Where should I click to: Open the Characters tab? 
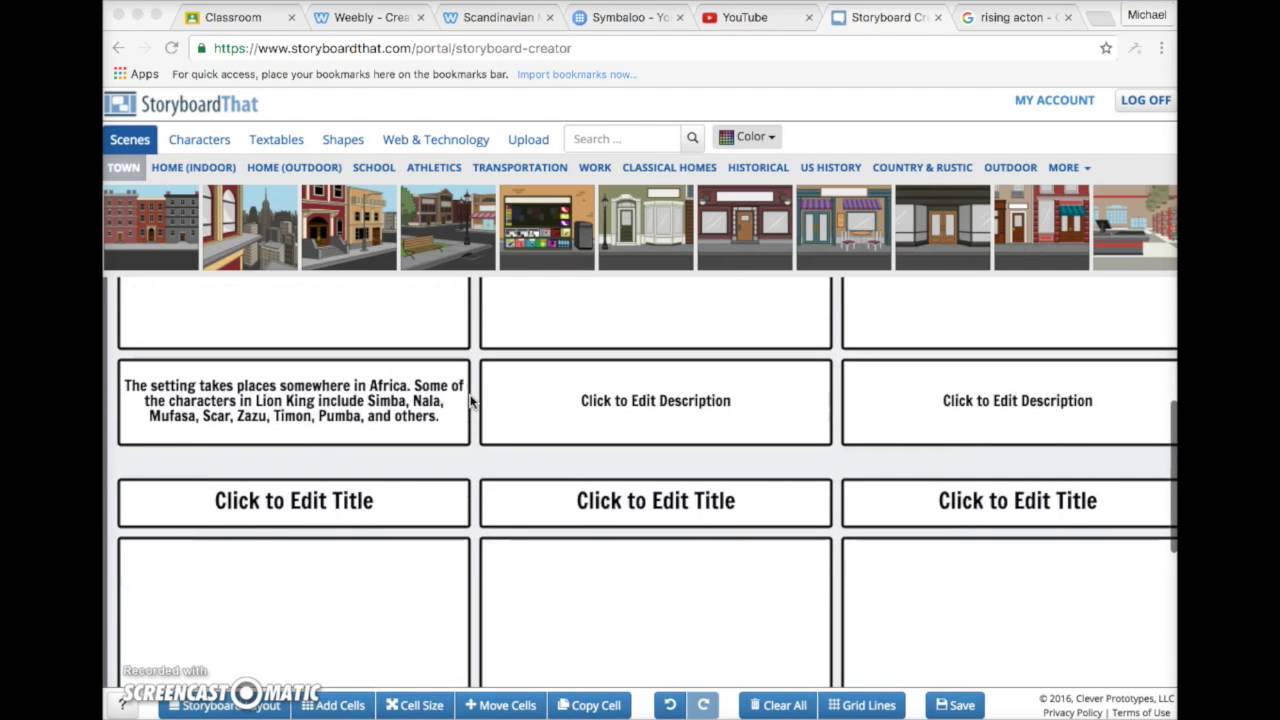pyautogui.click(x=199, y=140)
